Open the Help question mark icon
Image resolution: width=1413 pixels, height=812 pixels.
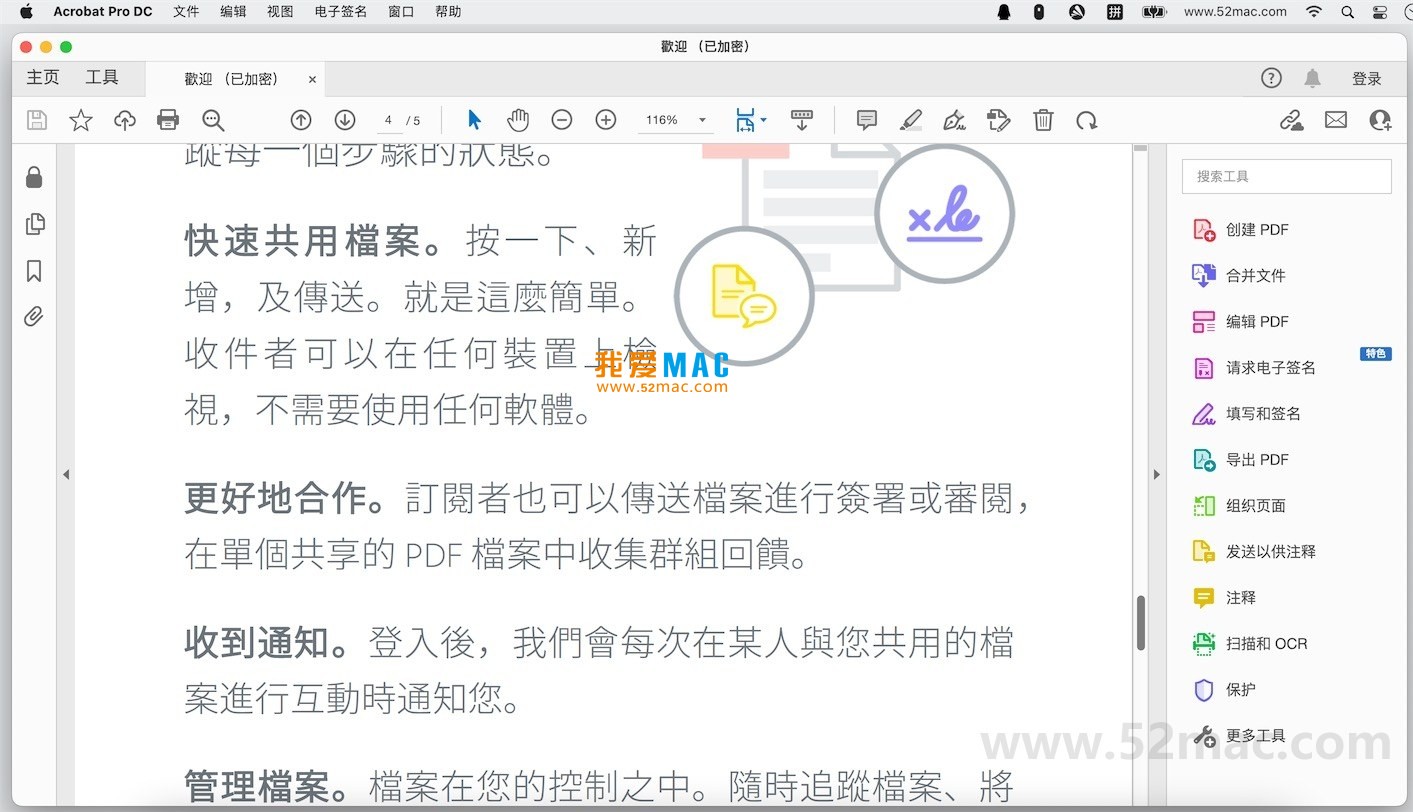click(x=1271, y=78)
